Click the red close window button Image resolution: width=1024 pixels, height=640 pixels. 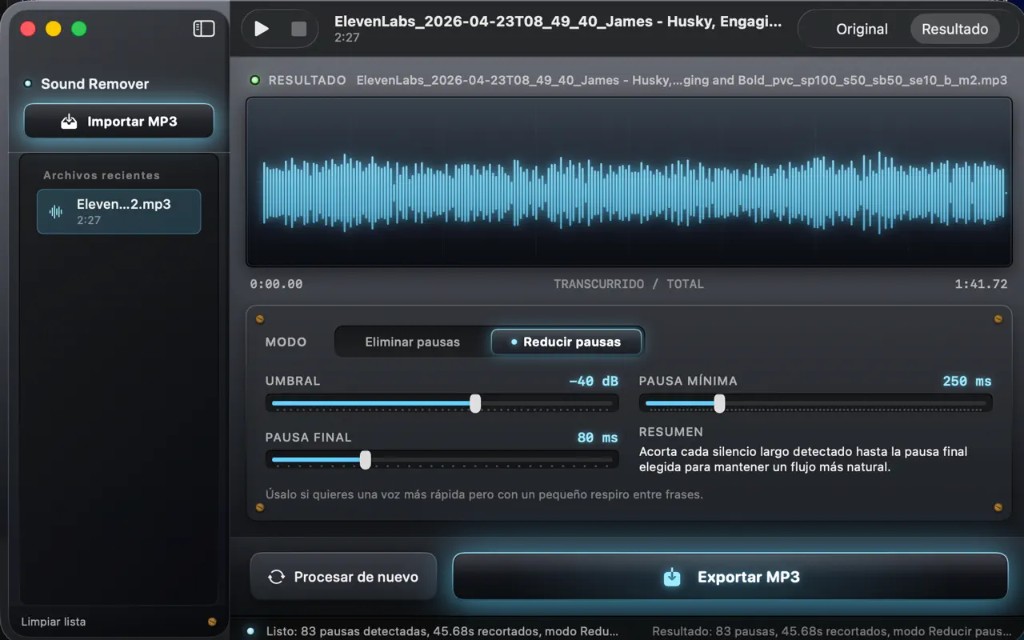coord(28,29)
